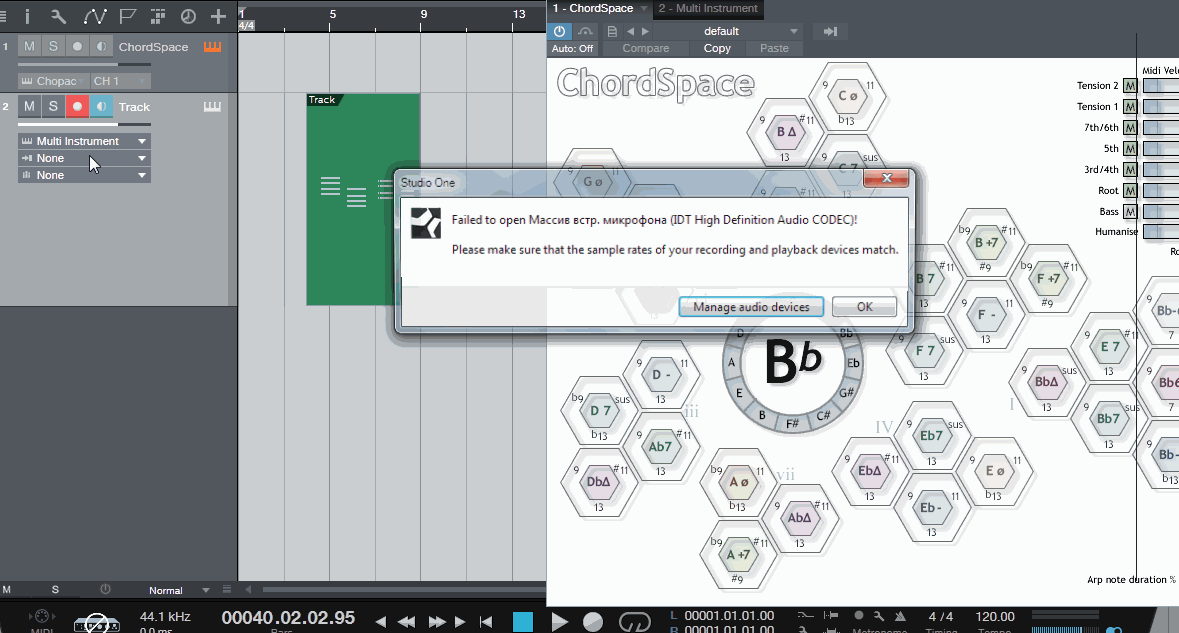1179x633 pixels.
Task: Open the preset file menu icon
Action: (x=612, y=31)
